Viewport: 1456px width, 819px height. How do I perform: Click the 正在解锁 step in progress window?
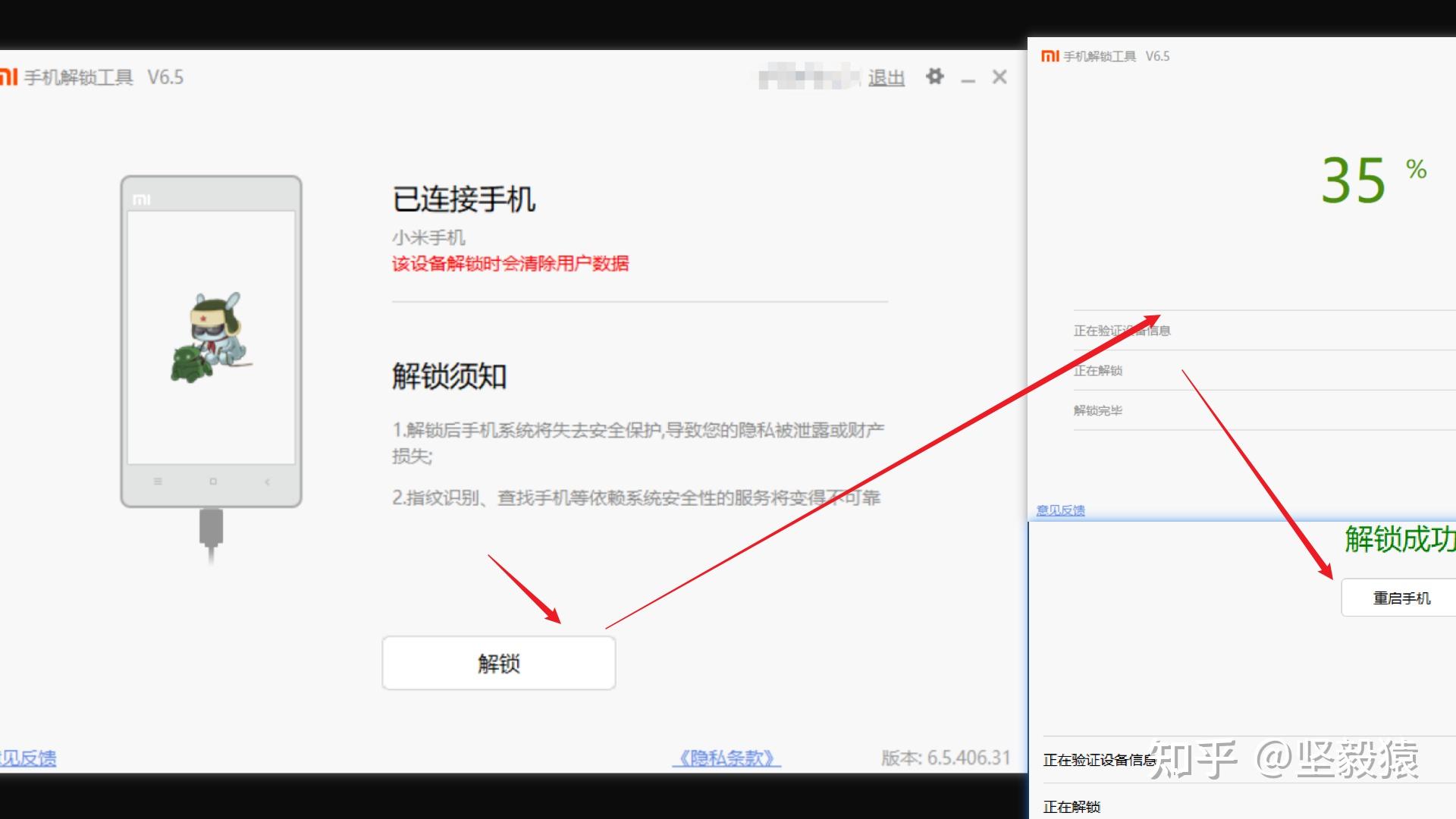(x=1097, y=370)
